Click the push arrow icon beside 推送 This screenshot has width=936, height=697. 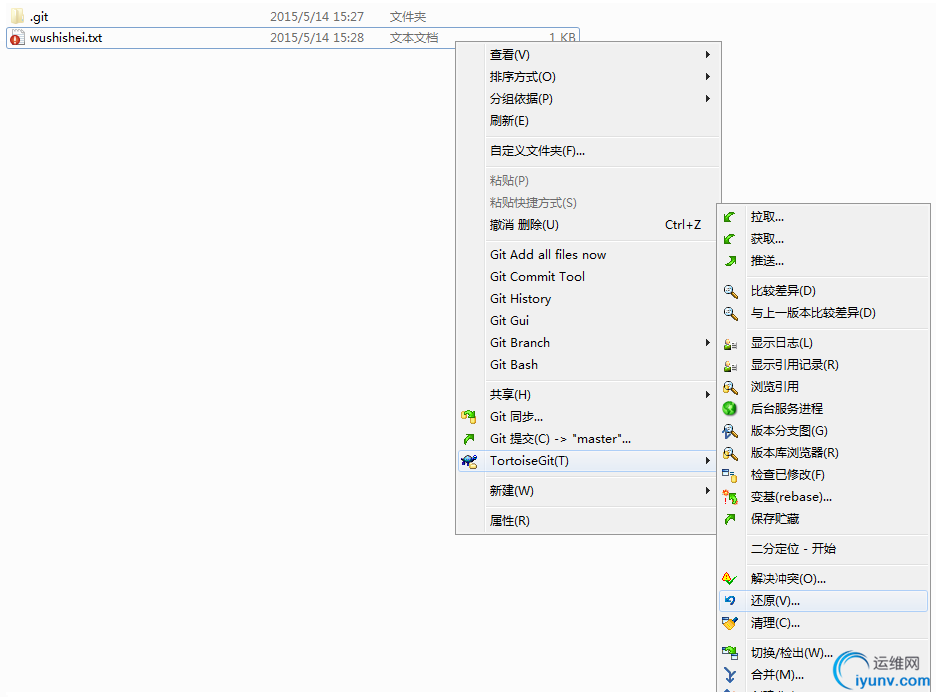pos(729,261)
